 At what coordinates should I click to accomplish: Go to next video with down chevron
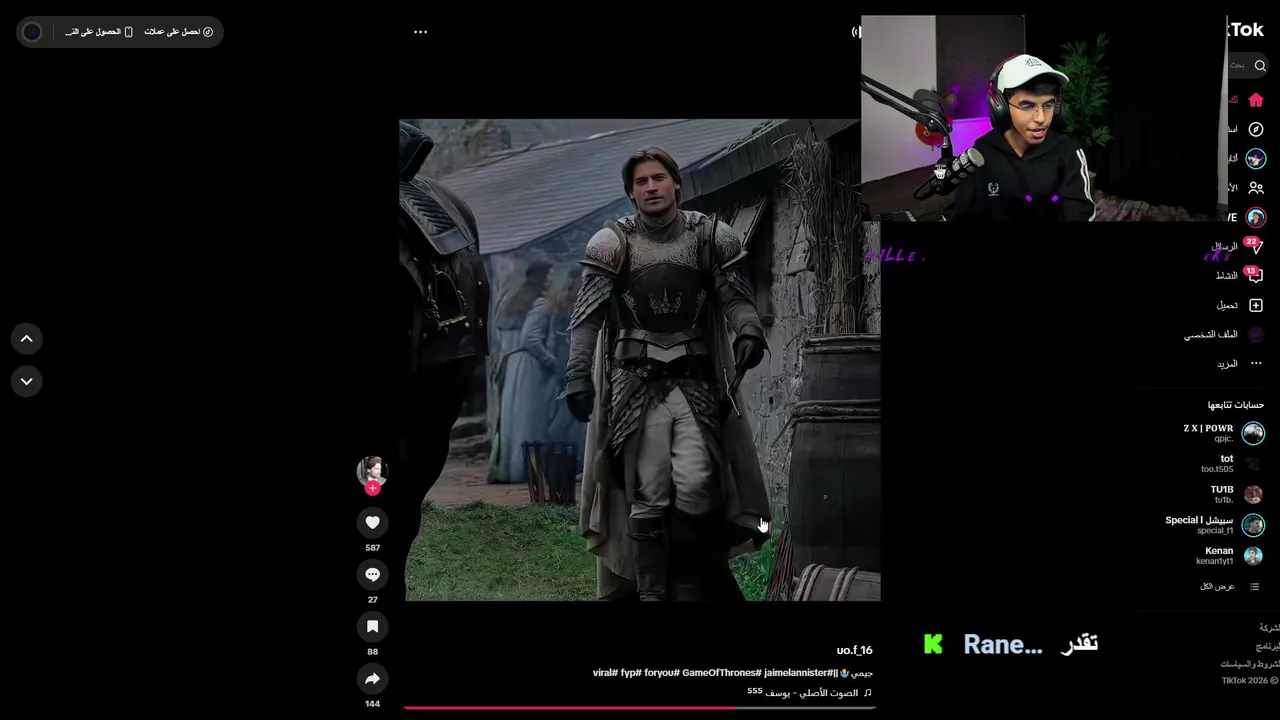point(27,381)
